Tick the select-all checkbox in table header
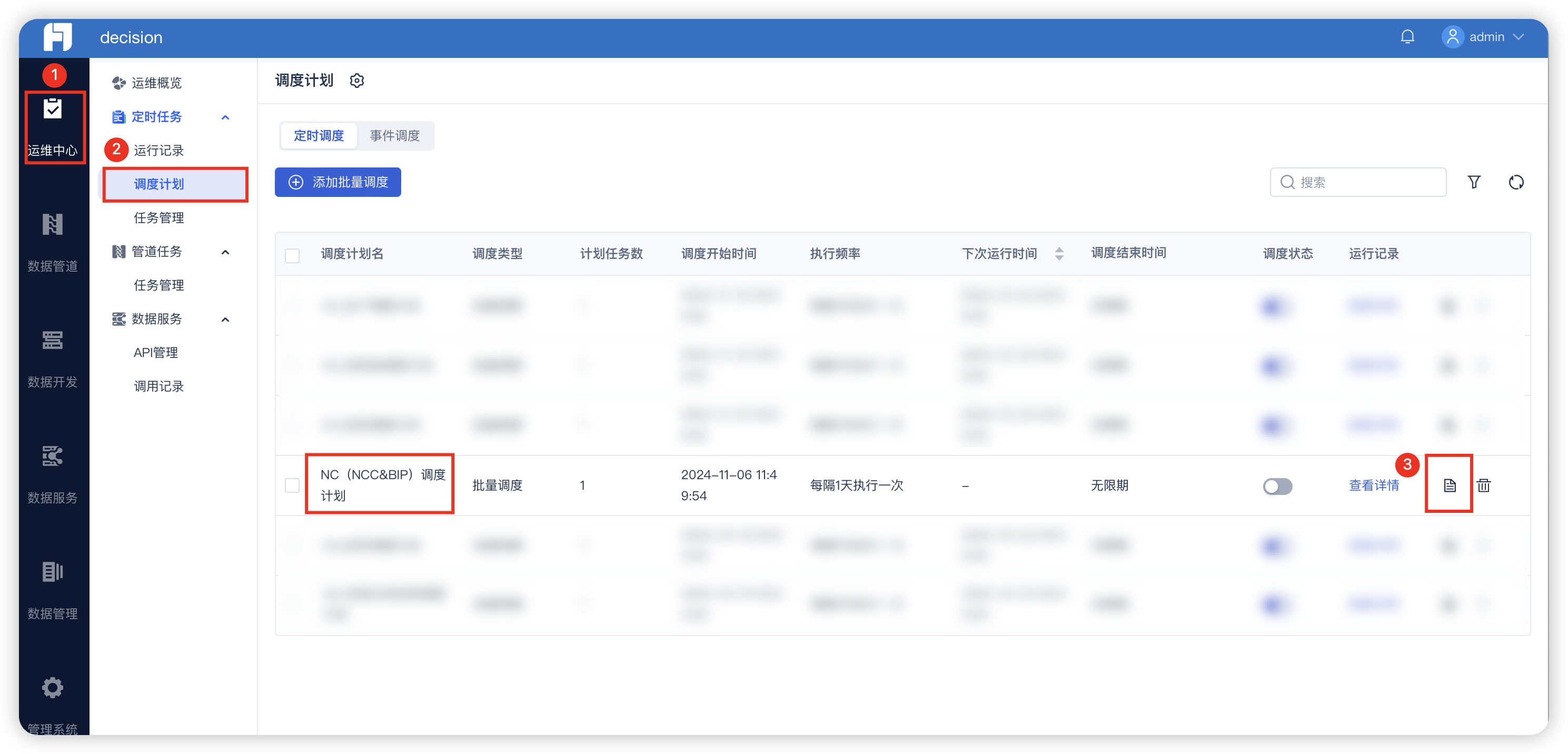Image resolution: width=1568 pixels, height=754 pixels. point(292,255)
